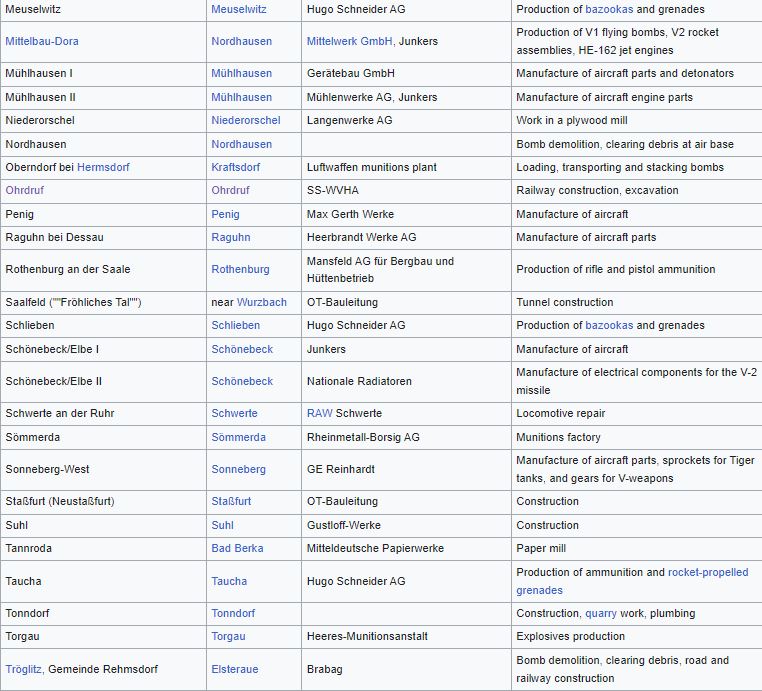Follow the rocket-propelled grenades link

coord(708,572)
